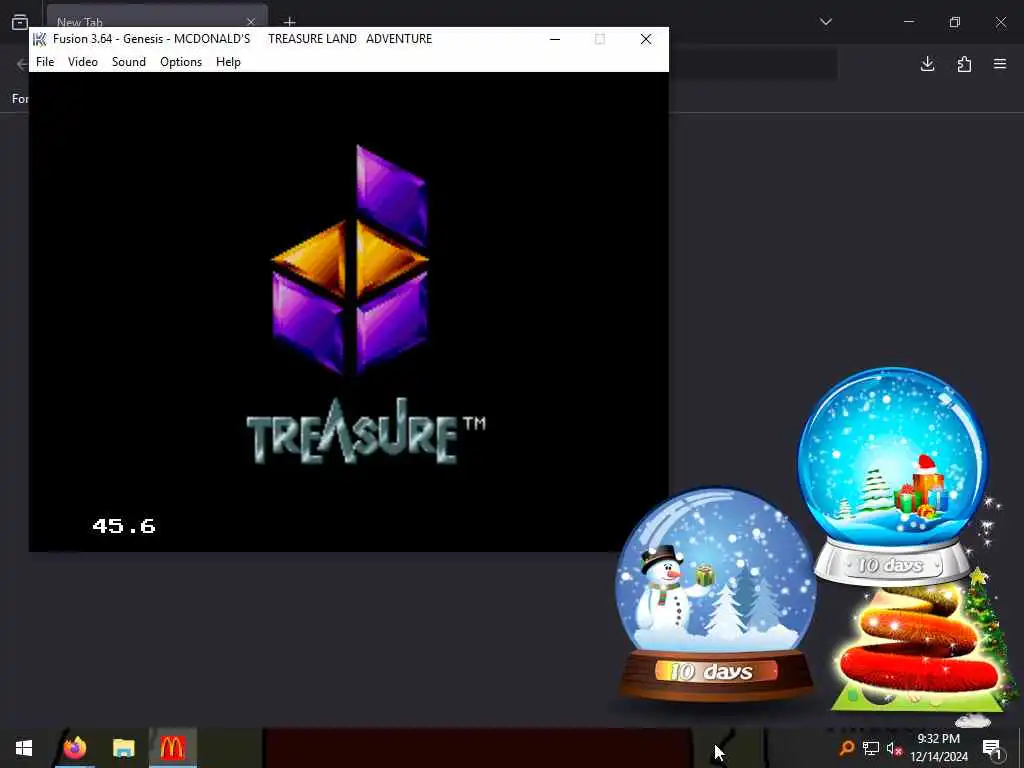Screen dimensions: 1024x768
Task: Click the presents snow globe widget
Action: click(x=893, y=475)
